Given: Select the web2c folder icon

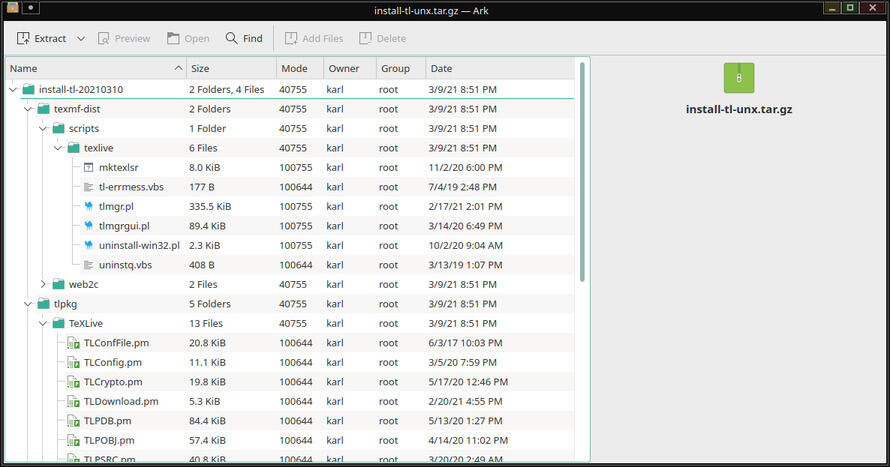Looking at the screenshot, I should pos(58,284).
